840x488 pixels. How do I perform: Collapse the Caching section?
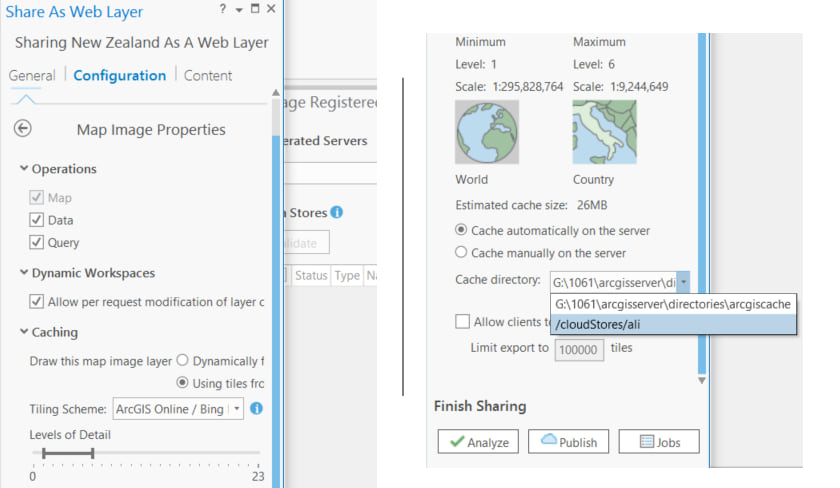coord(24,332)
